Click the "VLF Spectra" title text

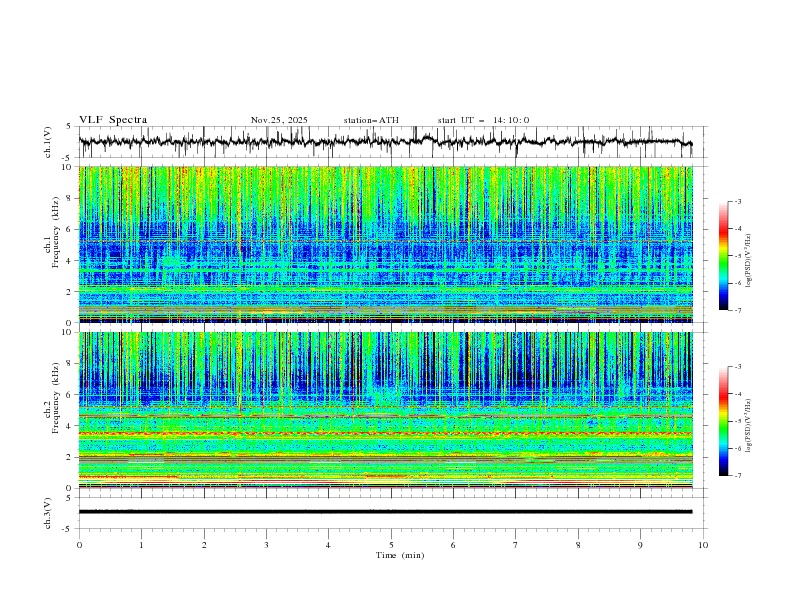[x=113, y=120]
